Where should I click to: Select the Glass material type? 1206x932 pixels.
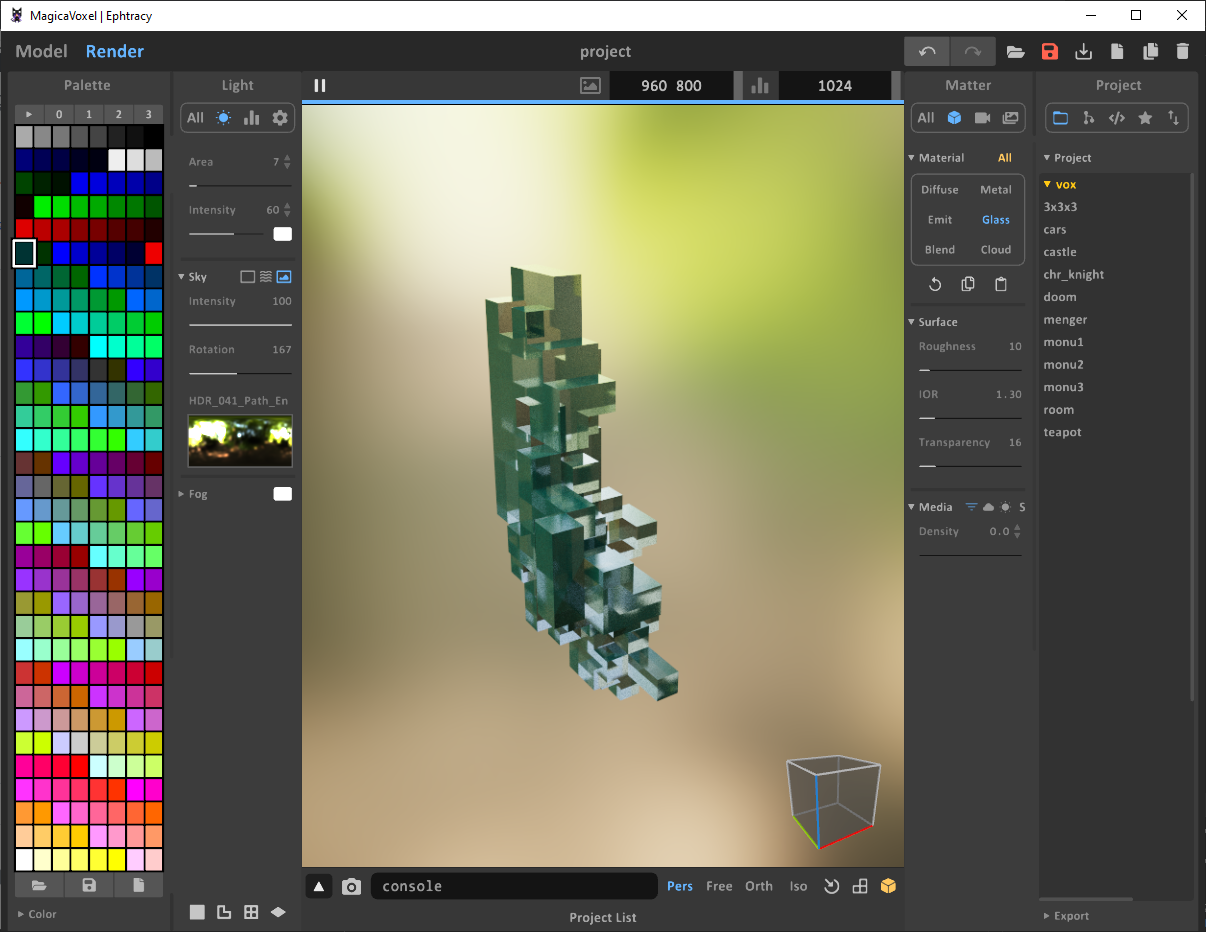[995, 220]
